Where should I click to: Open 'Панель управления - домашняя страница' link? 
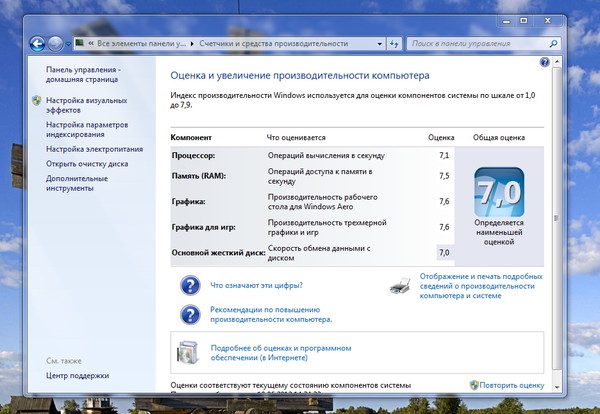coord(83,75)
